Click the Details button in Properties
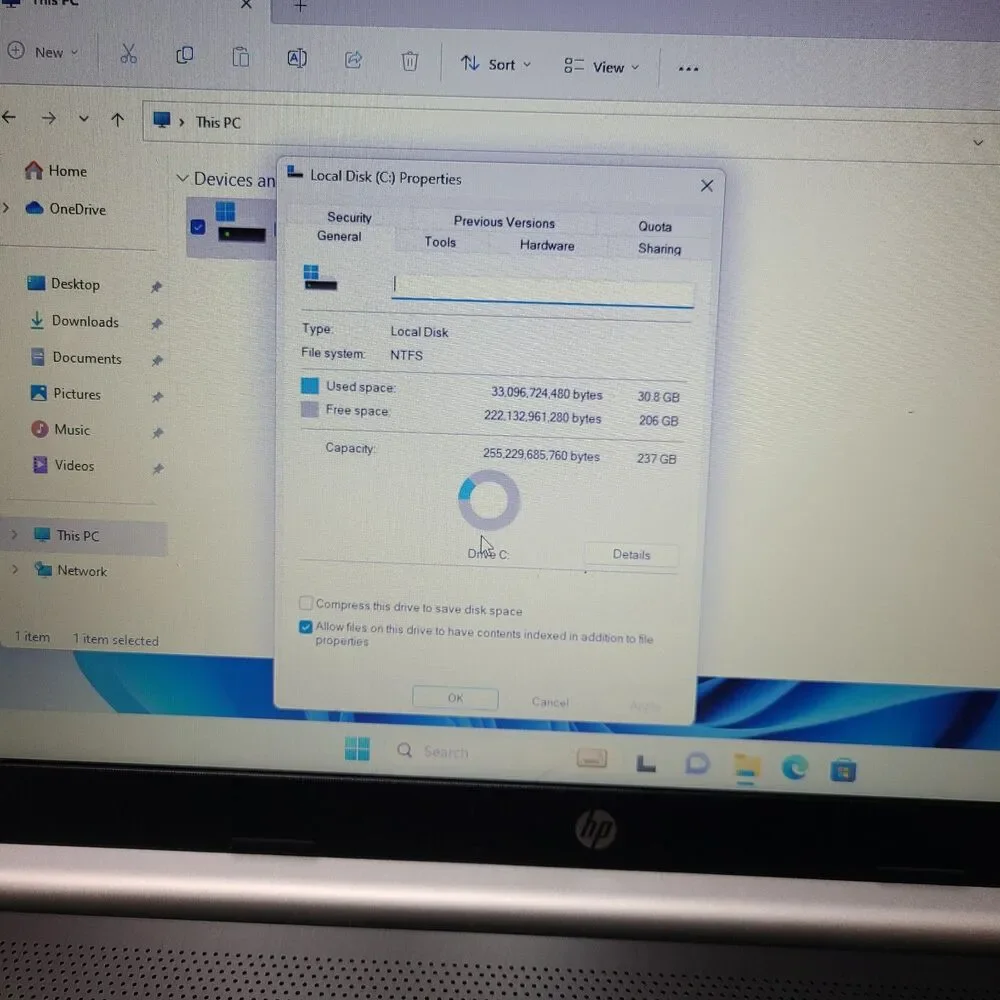The image size is (1000, 1000). (x=631, y=554)
